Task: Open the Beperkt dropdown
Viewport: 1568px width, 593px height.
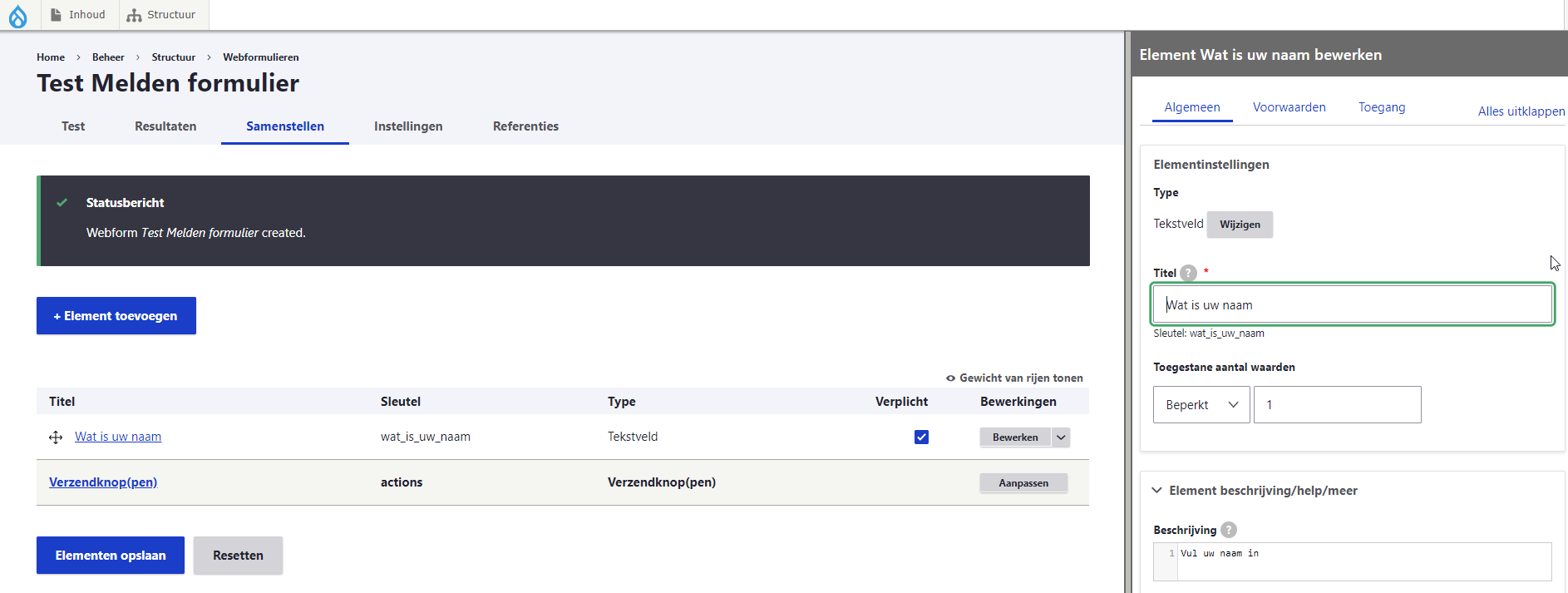Action: pos(1201,405)
